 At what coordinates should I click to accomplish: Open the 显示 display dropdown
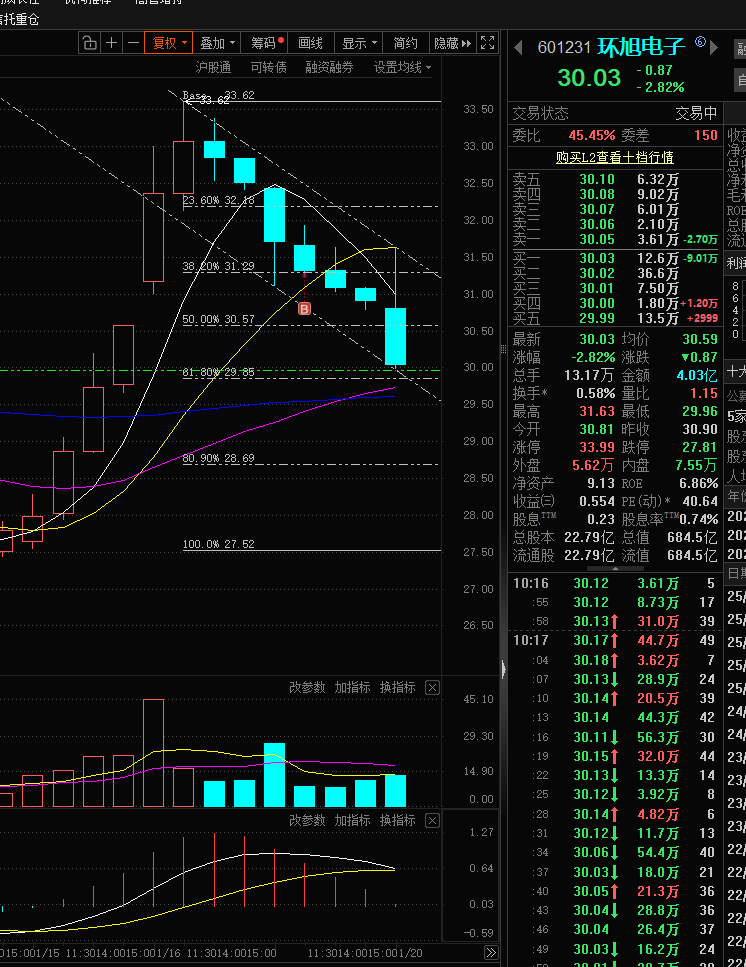click(x=359, y=43)
